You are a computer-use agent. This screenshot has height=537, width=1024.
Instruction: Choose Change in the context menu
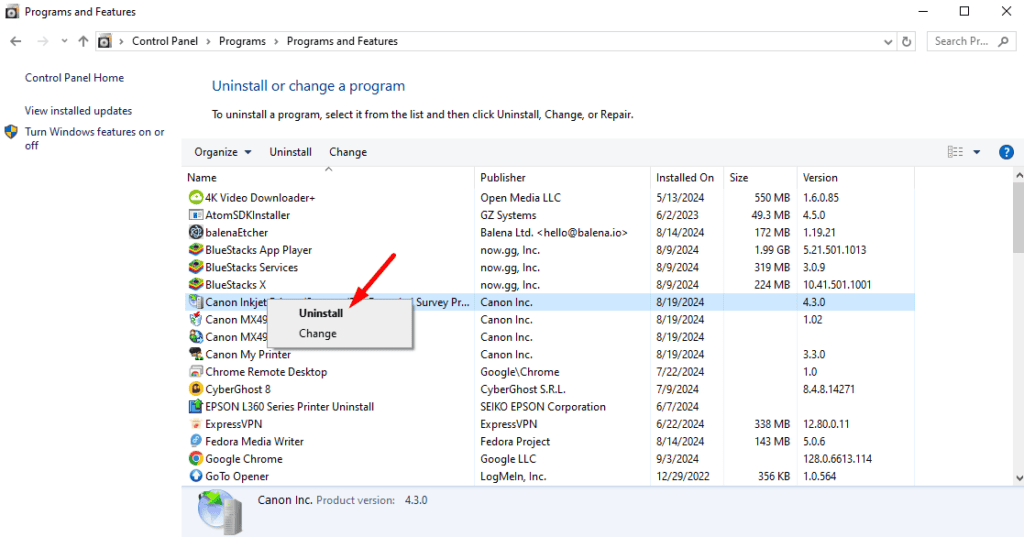pyautogui.click(x=318, y=333)
